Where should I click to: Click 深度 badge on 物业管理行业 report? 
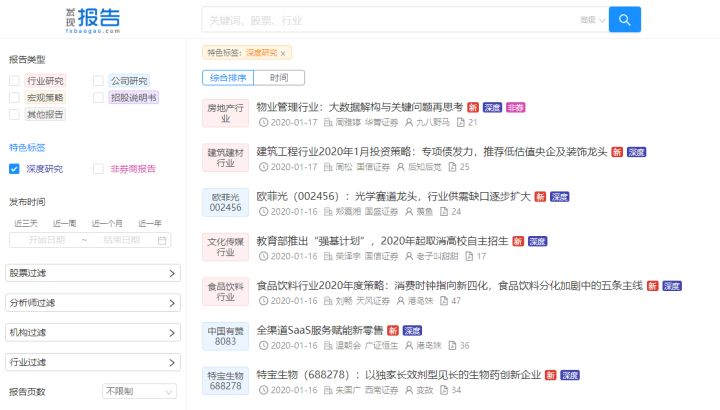492,107
